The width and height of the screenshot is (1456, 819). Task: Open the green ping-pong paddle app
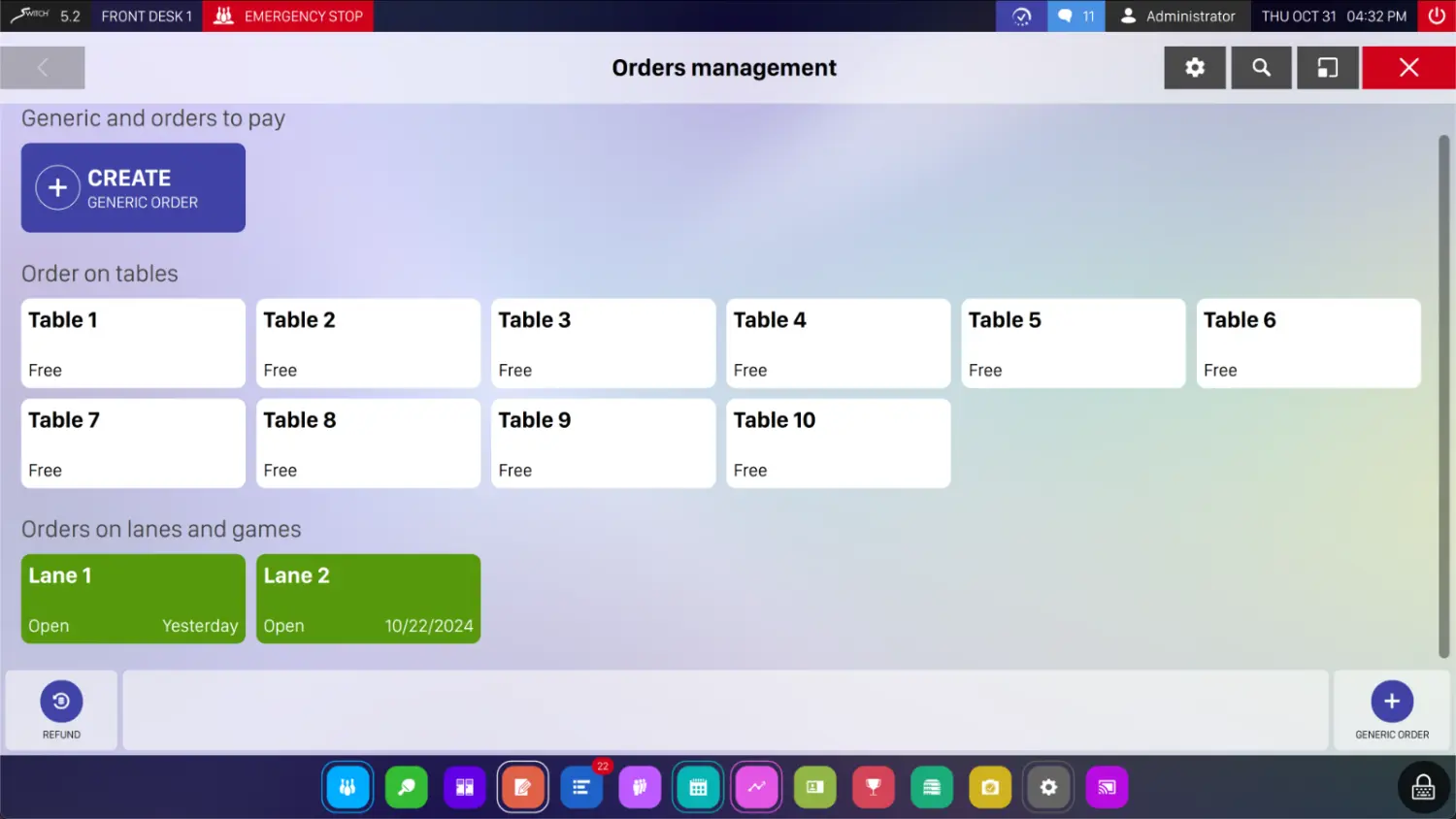[407, 787]
